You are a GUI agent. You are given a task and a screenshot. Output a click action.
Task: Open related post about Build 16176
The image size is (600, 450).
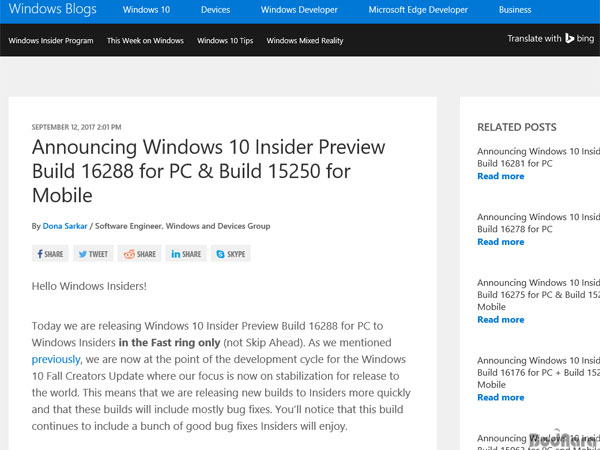(538, 372)
